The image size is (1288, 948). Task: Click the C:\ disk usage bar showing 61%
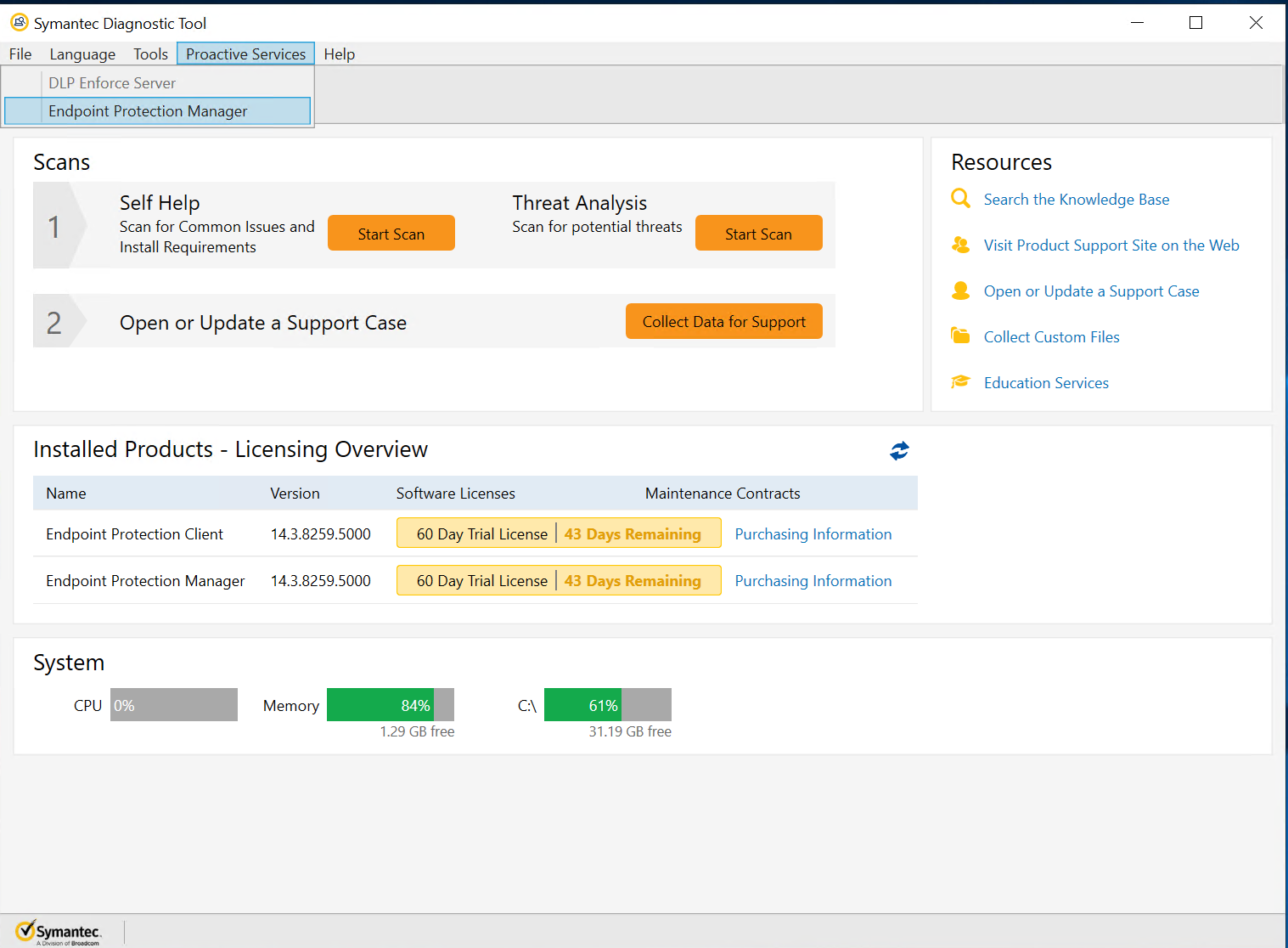[608, 705]
